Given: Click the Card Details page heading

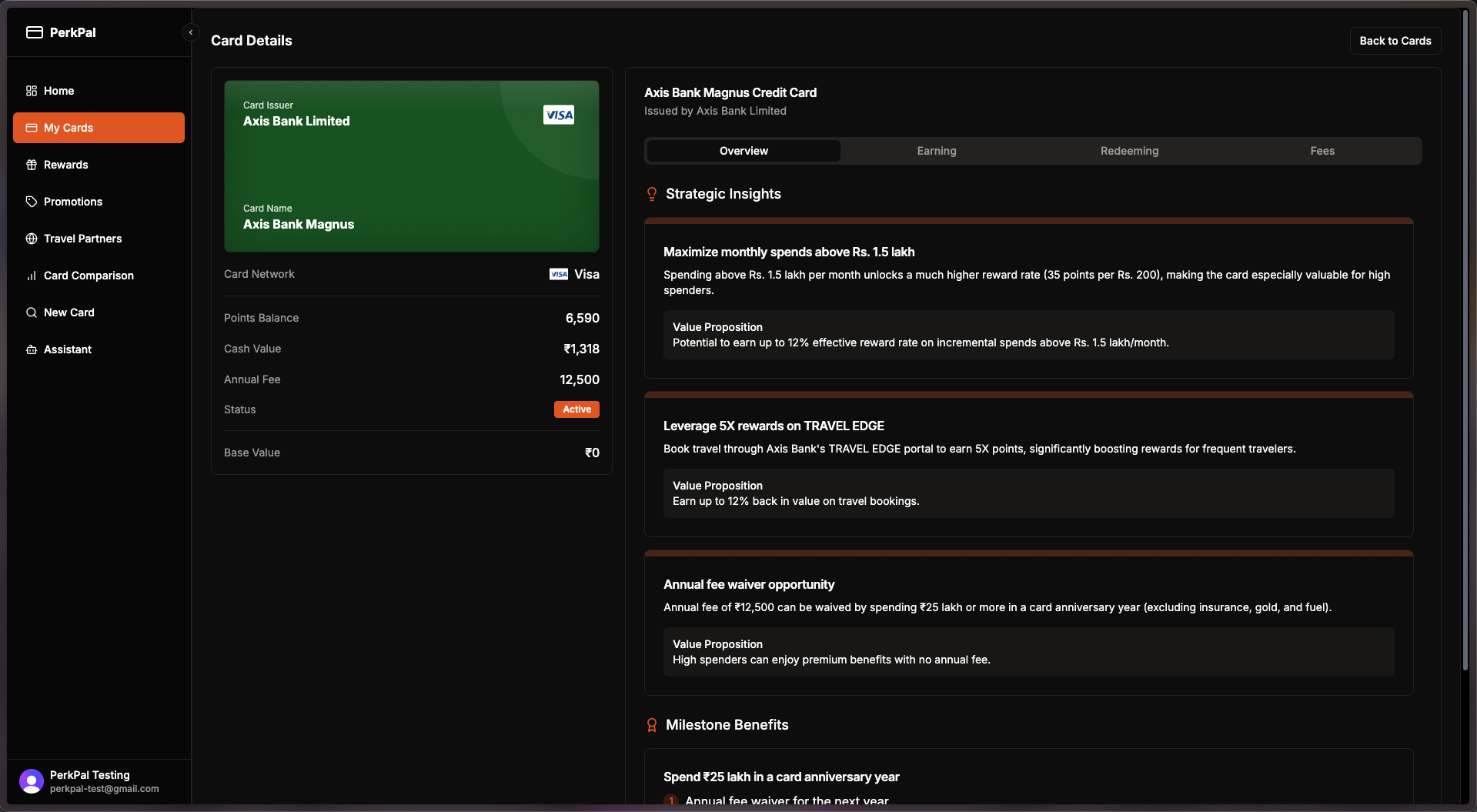Looking at the screenshot, I should click(x=252, y=41).
